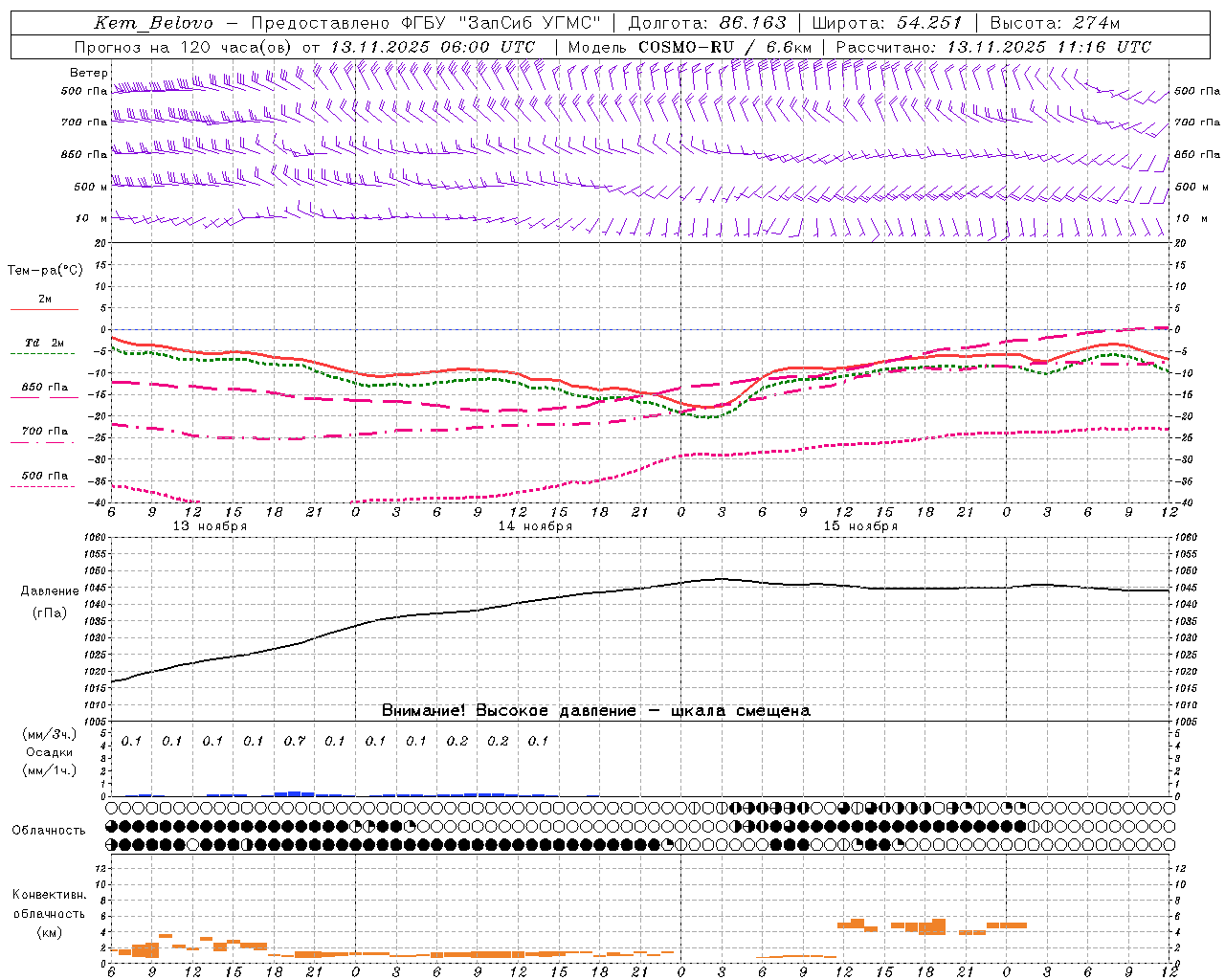This screenshot has height=980, width=1225.
Task: Select the "500 м" wind level label on left axis
Action: 91,187
